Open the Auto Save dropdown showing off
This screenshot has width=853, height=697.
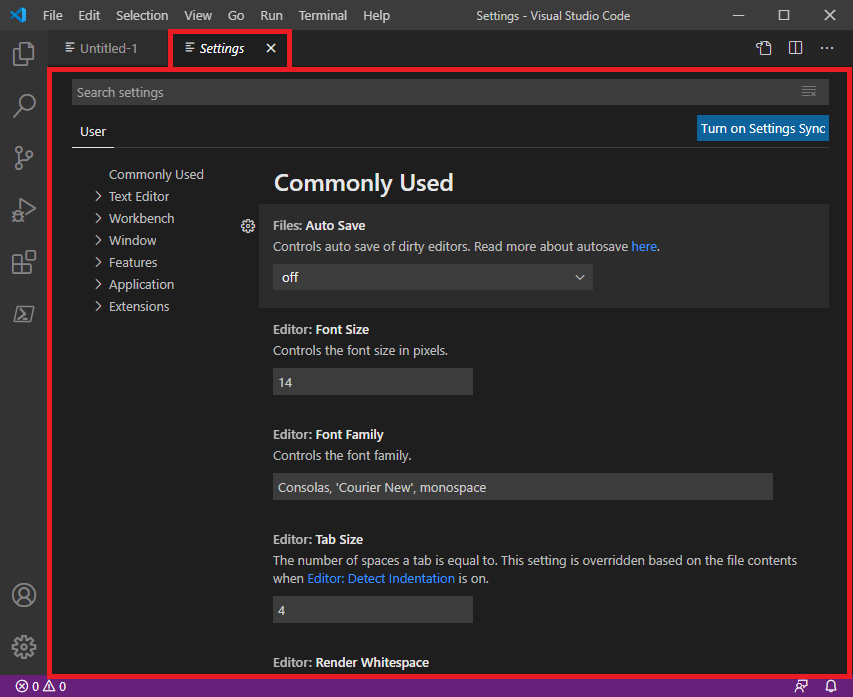tap(432, 277)
